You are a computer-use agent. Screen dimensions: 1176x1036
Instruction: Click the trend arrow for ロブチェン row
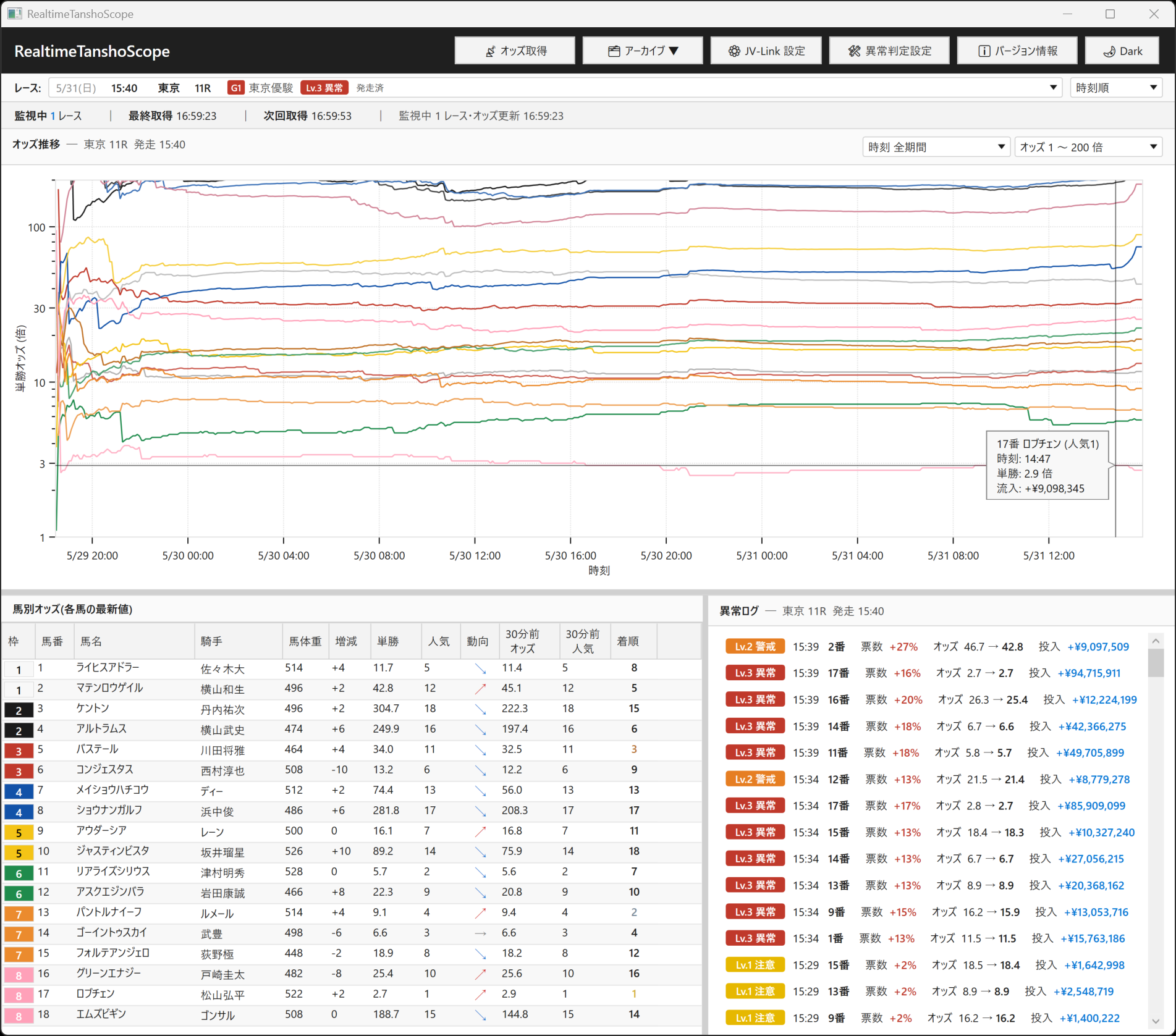click(480, 994)
